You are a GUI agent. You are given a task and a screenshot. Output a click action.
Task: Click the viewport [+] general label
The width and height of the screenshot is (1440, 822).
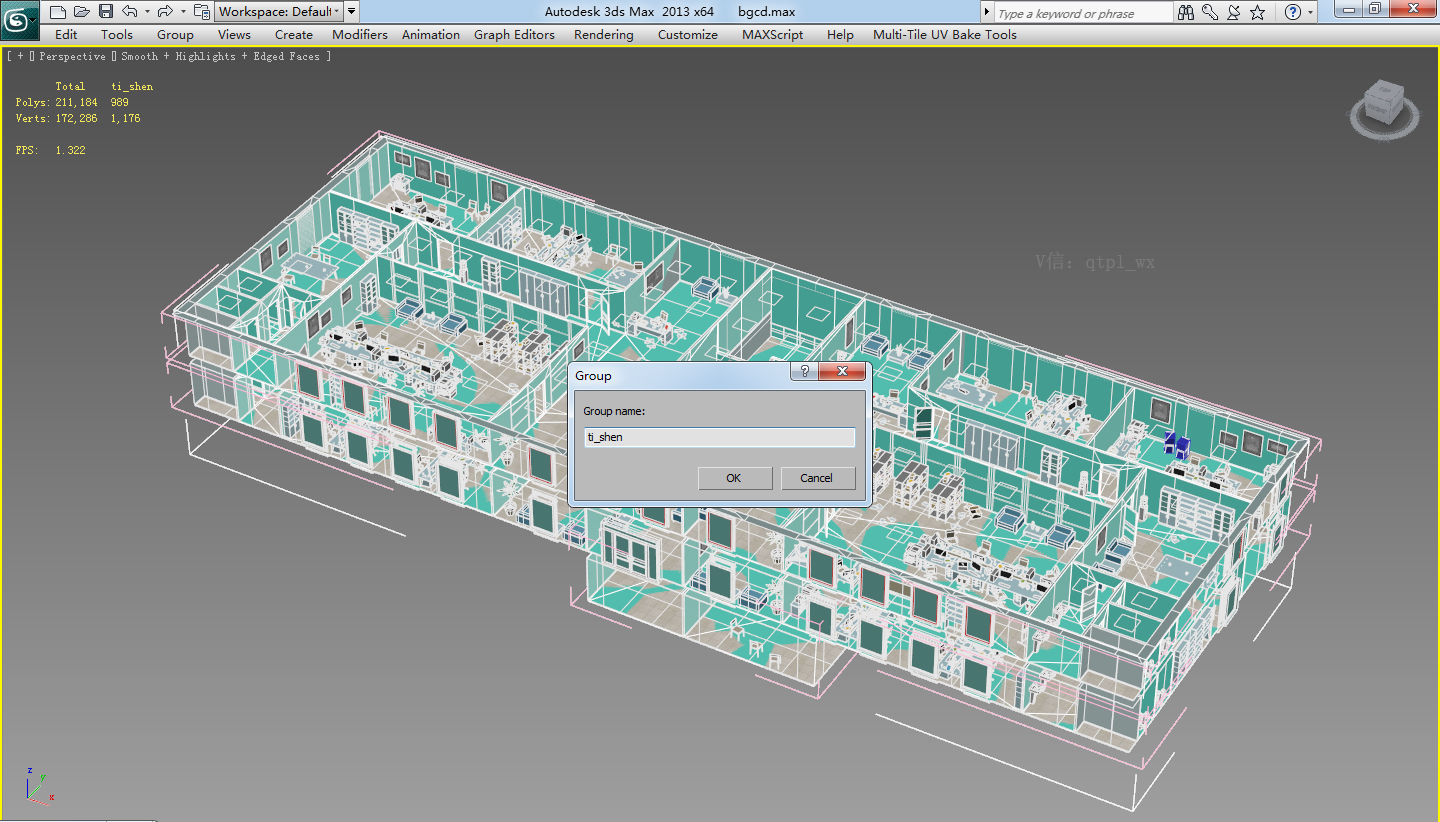pos(21,57)
